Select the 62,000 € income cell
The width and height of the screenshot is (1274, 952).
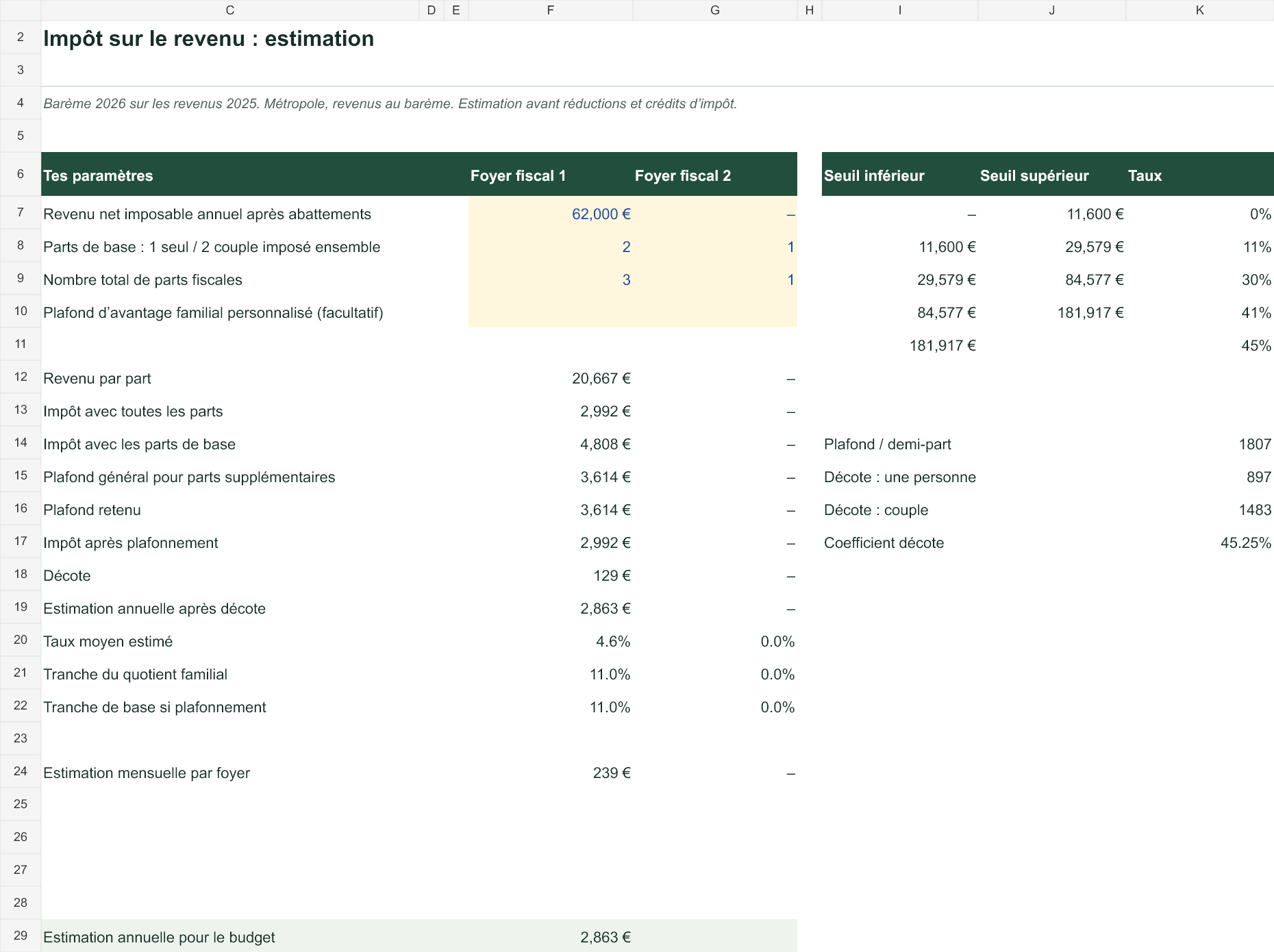pyautogui.click(x=551, y=214)
